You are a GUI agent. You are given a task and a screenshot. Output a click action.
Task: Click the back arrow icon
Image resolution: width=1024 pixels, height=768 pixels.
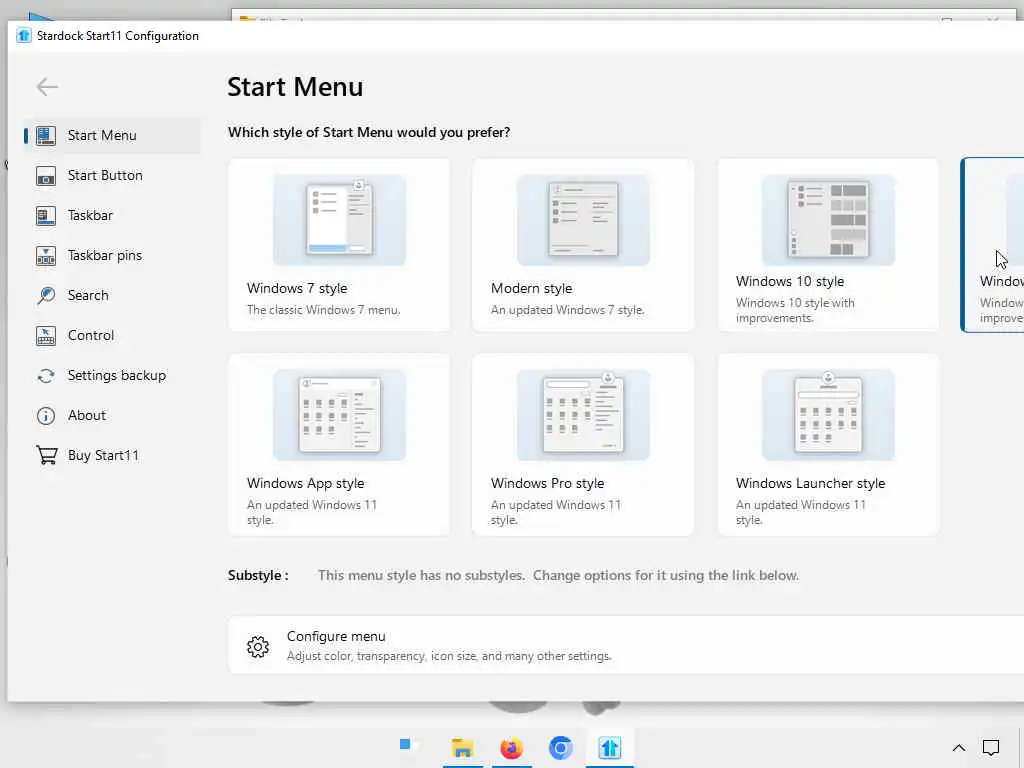click(x=47, y=86)
